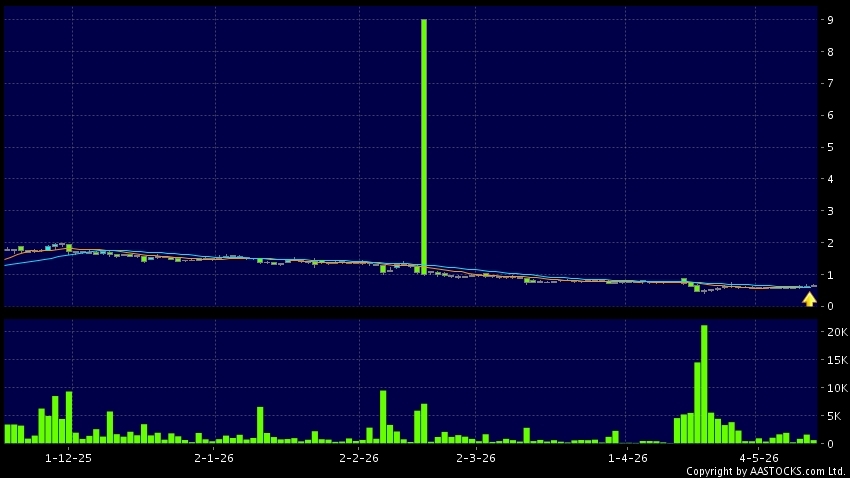Select the 15K volume axis label
The image size is (850, 478).
pyautogui.click(x=838, y=360)
